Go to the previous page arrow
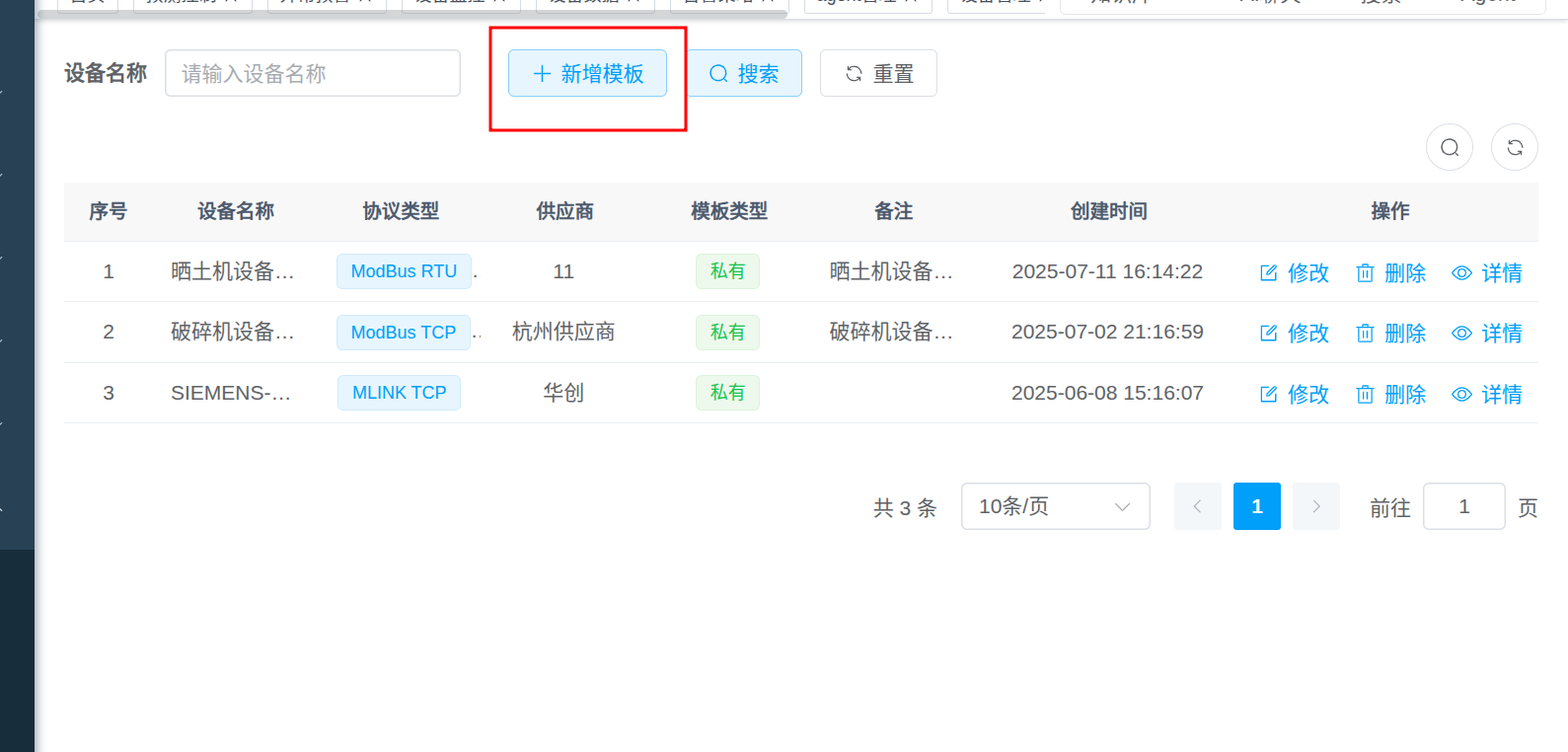Image resolution: width=1568 pixels, height=752 pixels. click(1197, 506)
